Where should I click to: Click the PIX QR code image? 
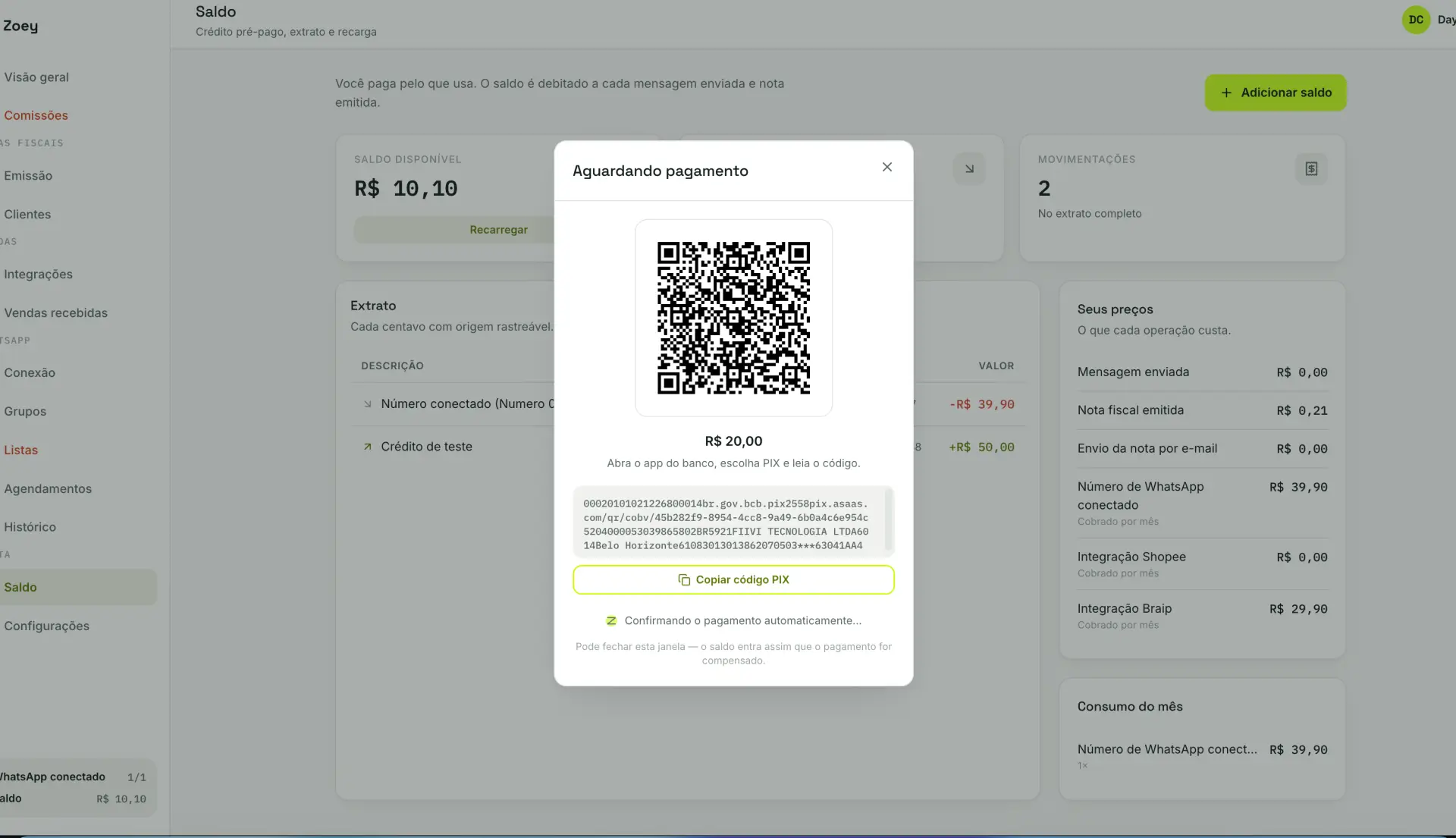point(733,318)
